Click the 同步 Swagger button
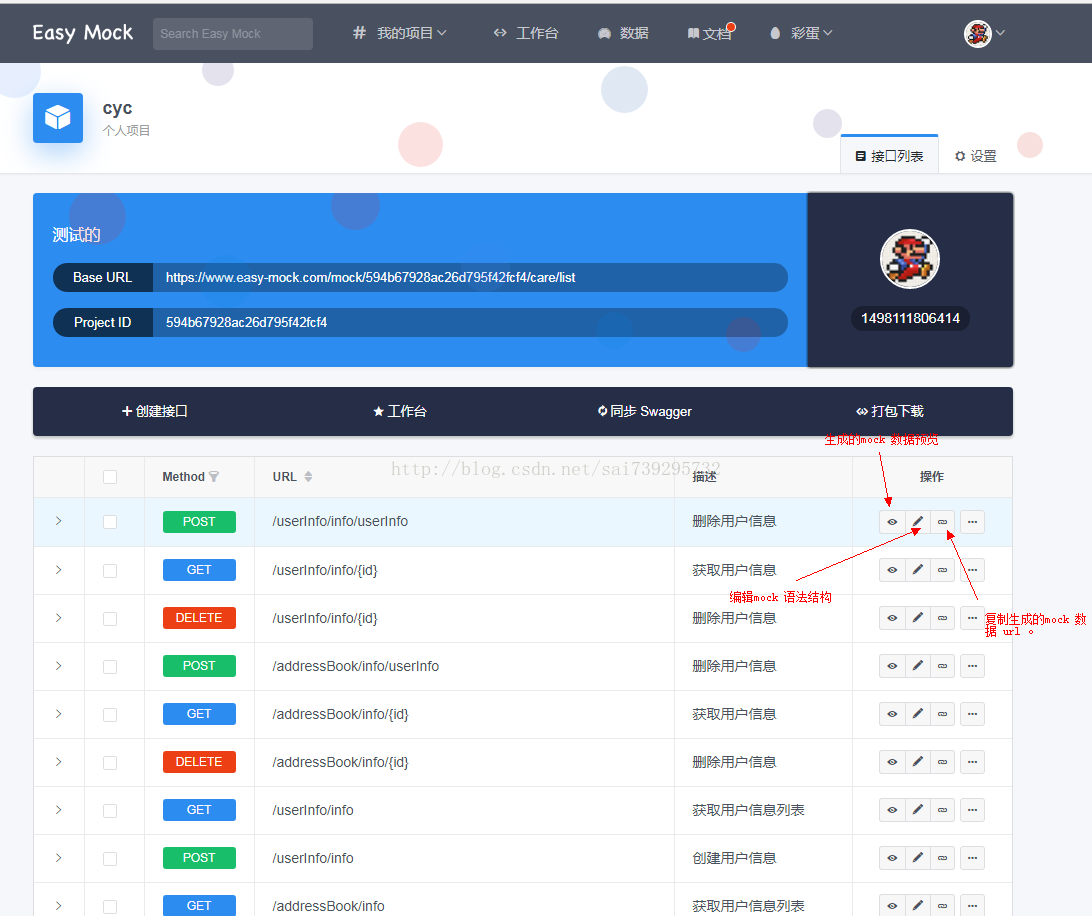The width and height of the screenshot is (1092, 916). pos(645,412)
